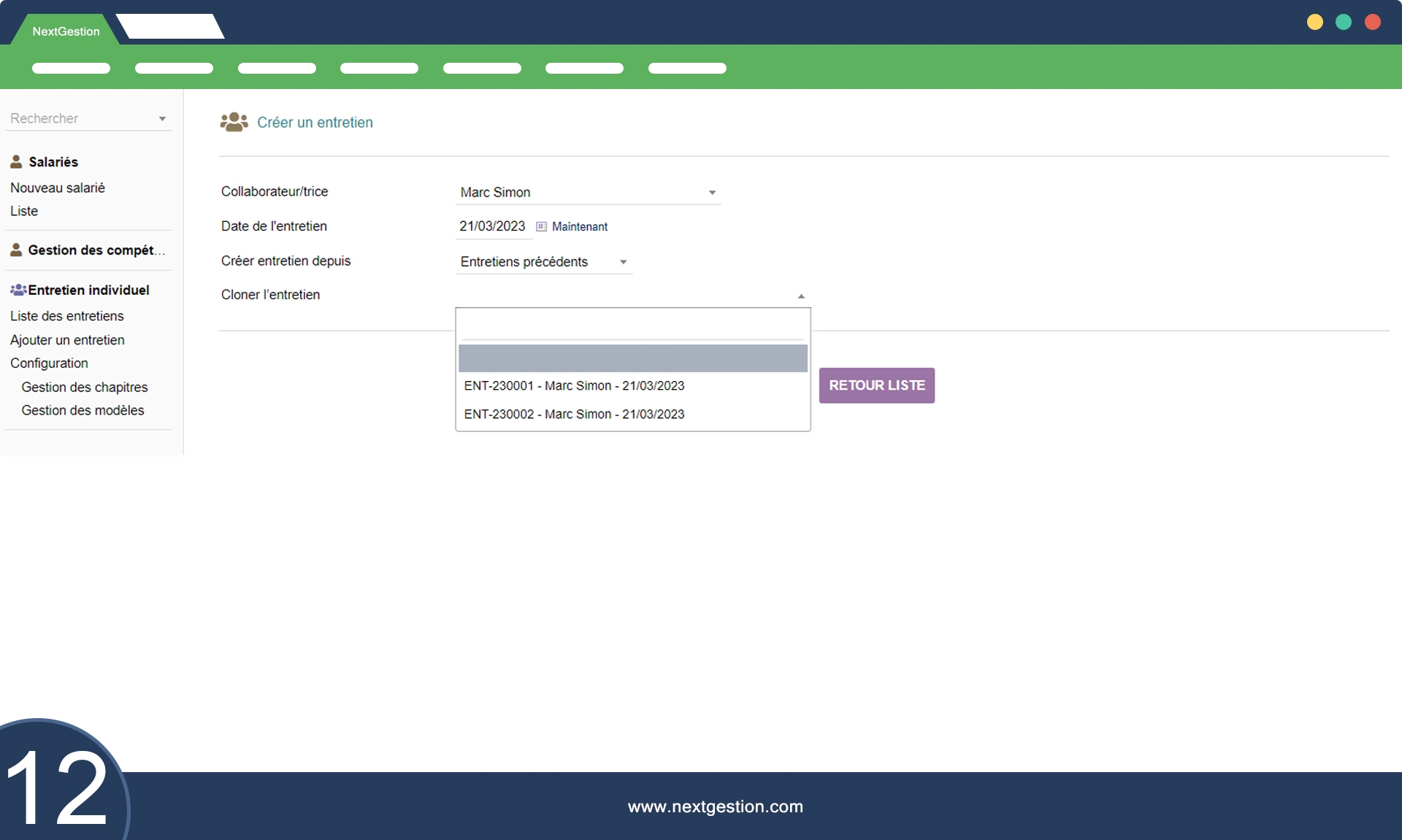Click the calendar icon next to the date
Screen dimensions: 1402x840
(x=541, y=226)
